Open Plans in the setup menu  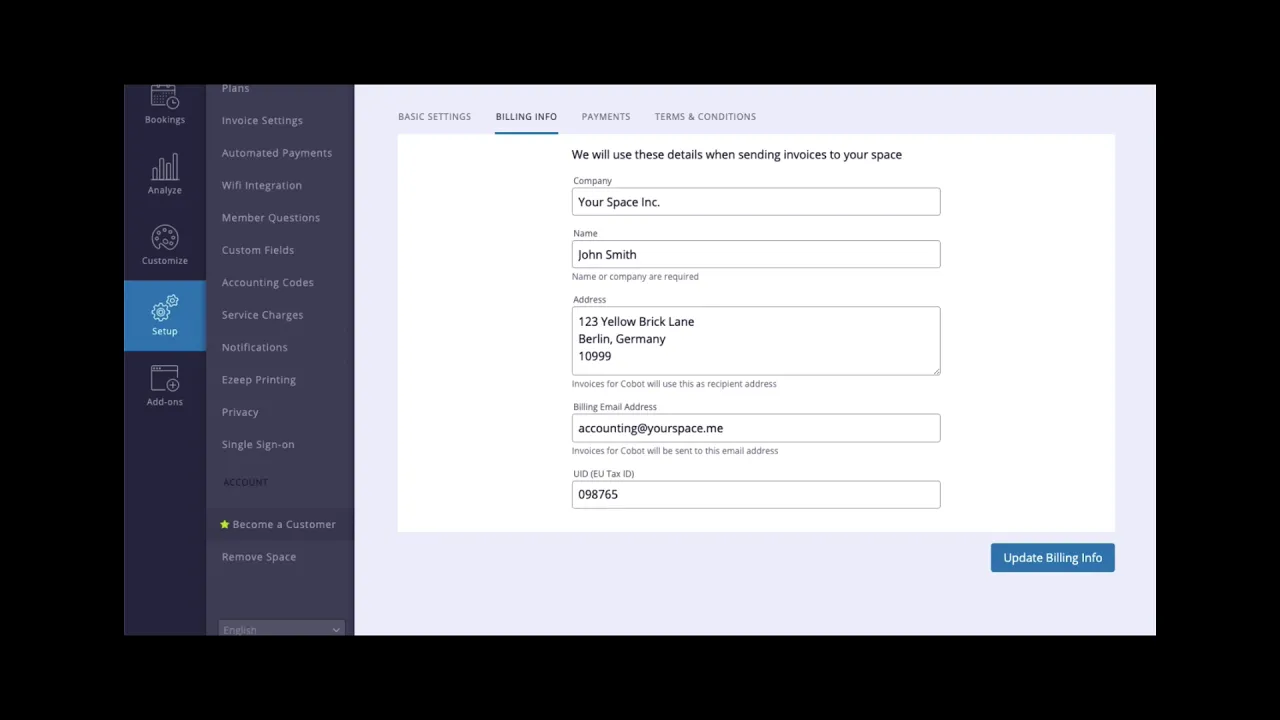[x=235, y=89]
